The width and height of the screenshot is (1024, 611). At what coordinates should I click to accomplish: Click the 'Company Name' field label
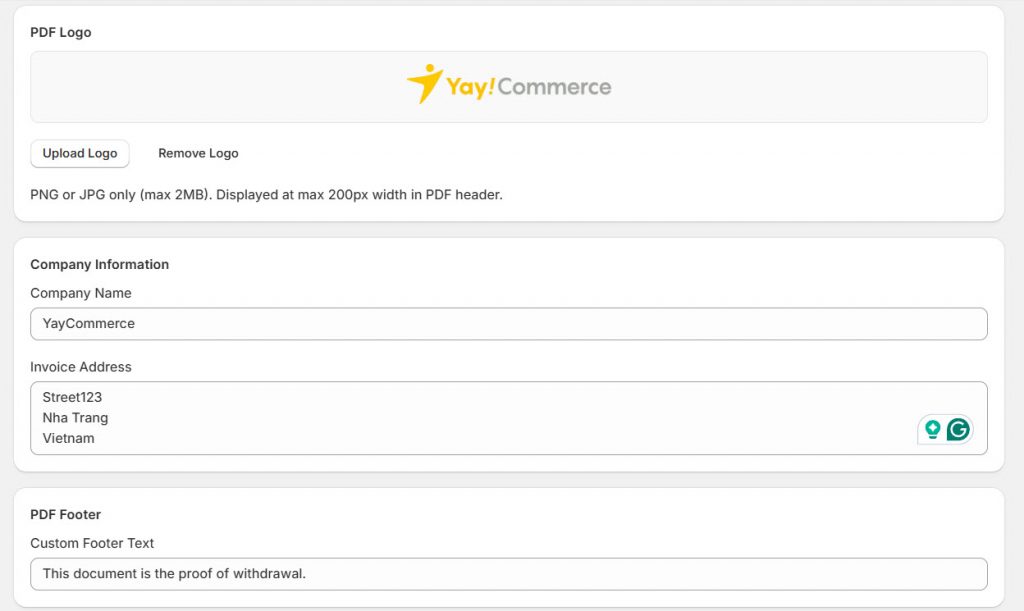coord(81,293)
